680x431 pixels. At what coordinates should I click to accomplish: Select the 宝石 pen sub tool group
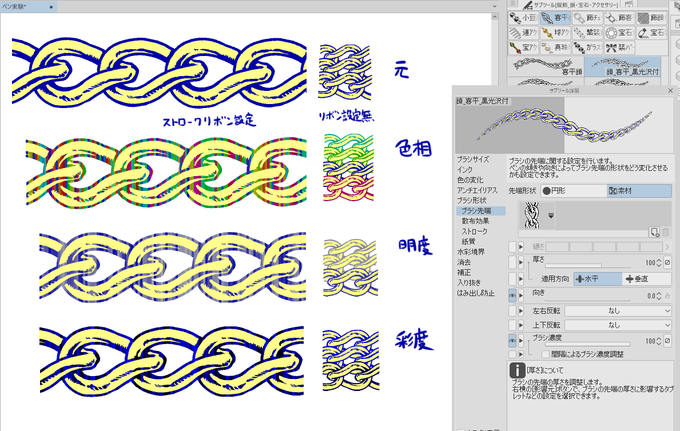[652, 33]
